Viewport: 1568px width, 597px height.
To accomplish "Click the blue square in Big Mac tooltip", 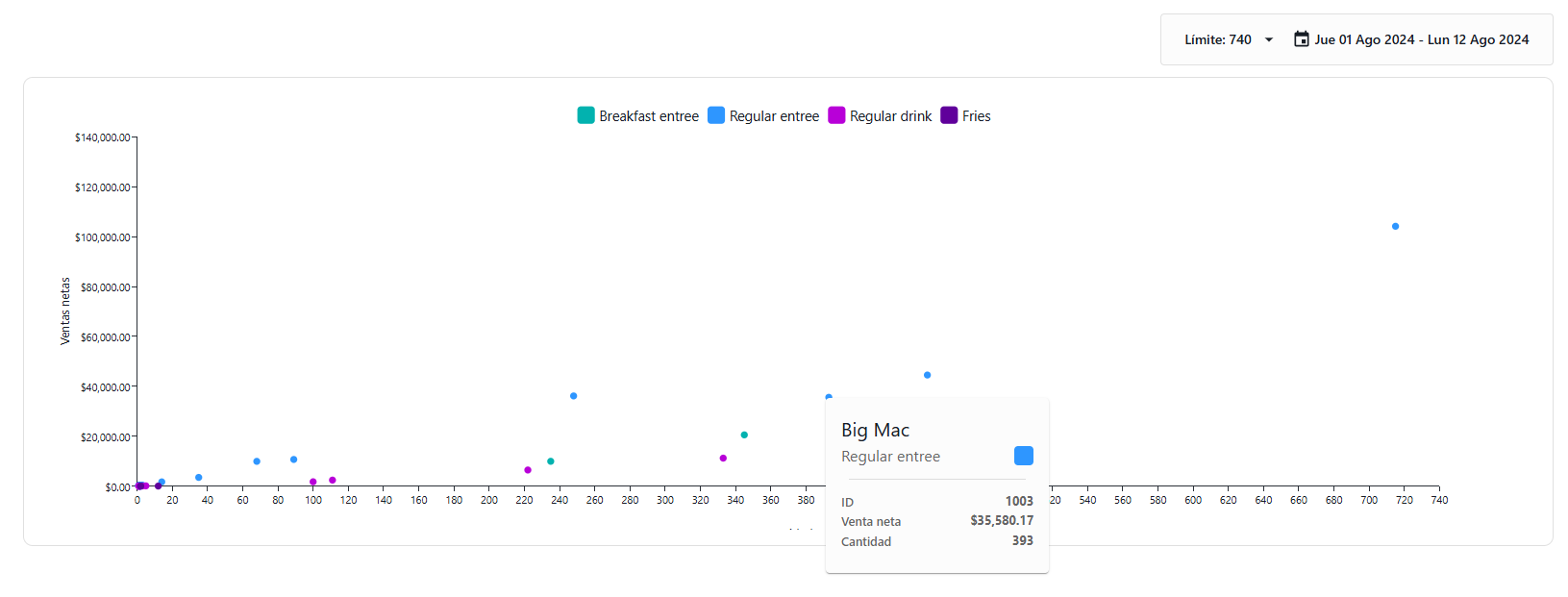I will coord(1024,456).
